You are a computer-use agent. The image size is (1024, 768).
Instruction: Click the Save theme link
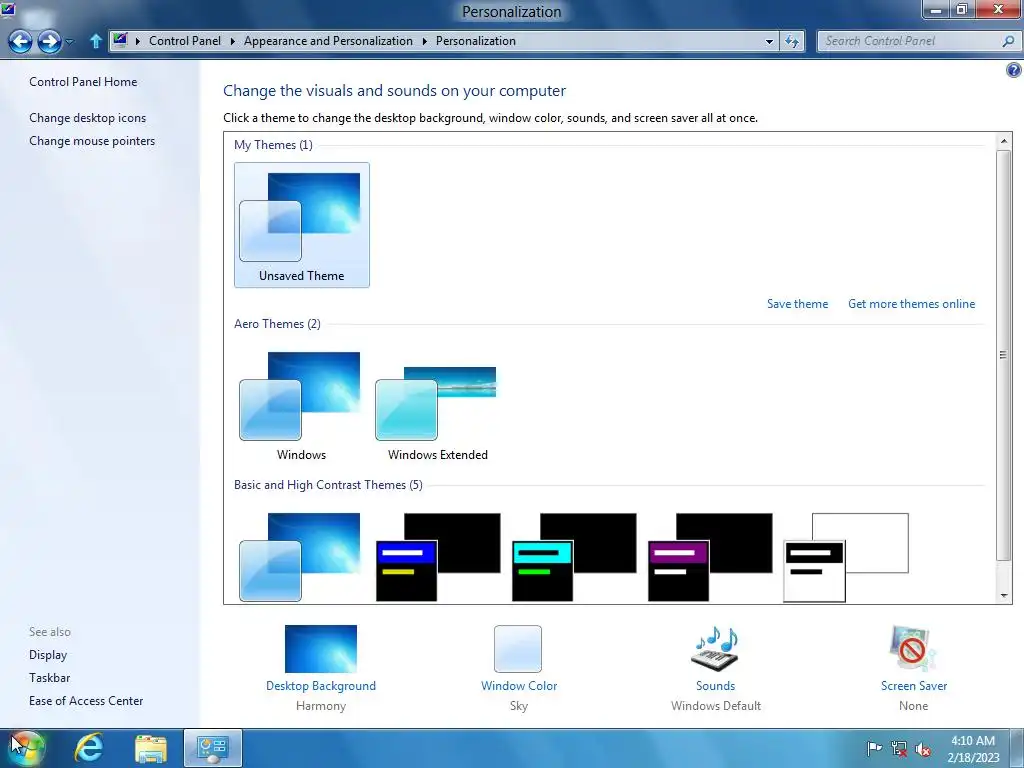pyautogui.click(x=797, y=304)
